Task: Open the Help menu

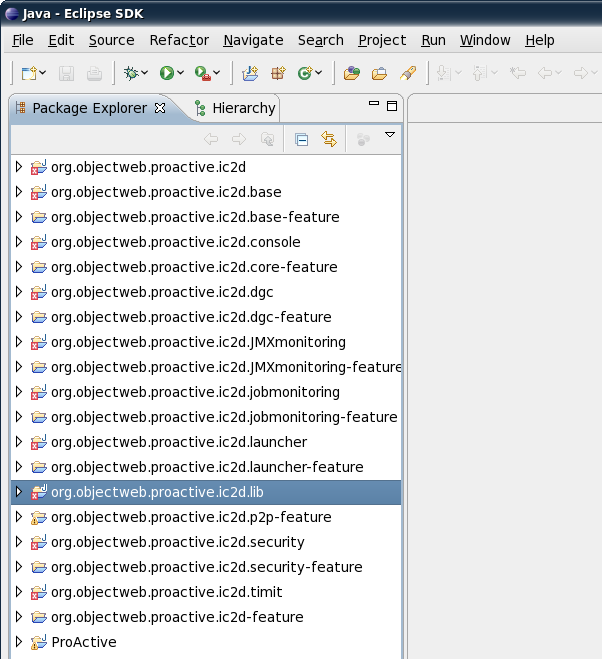Action: (540, 40)
